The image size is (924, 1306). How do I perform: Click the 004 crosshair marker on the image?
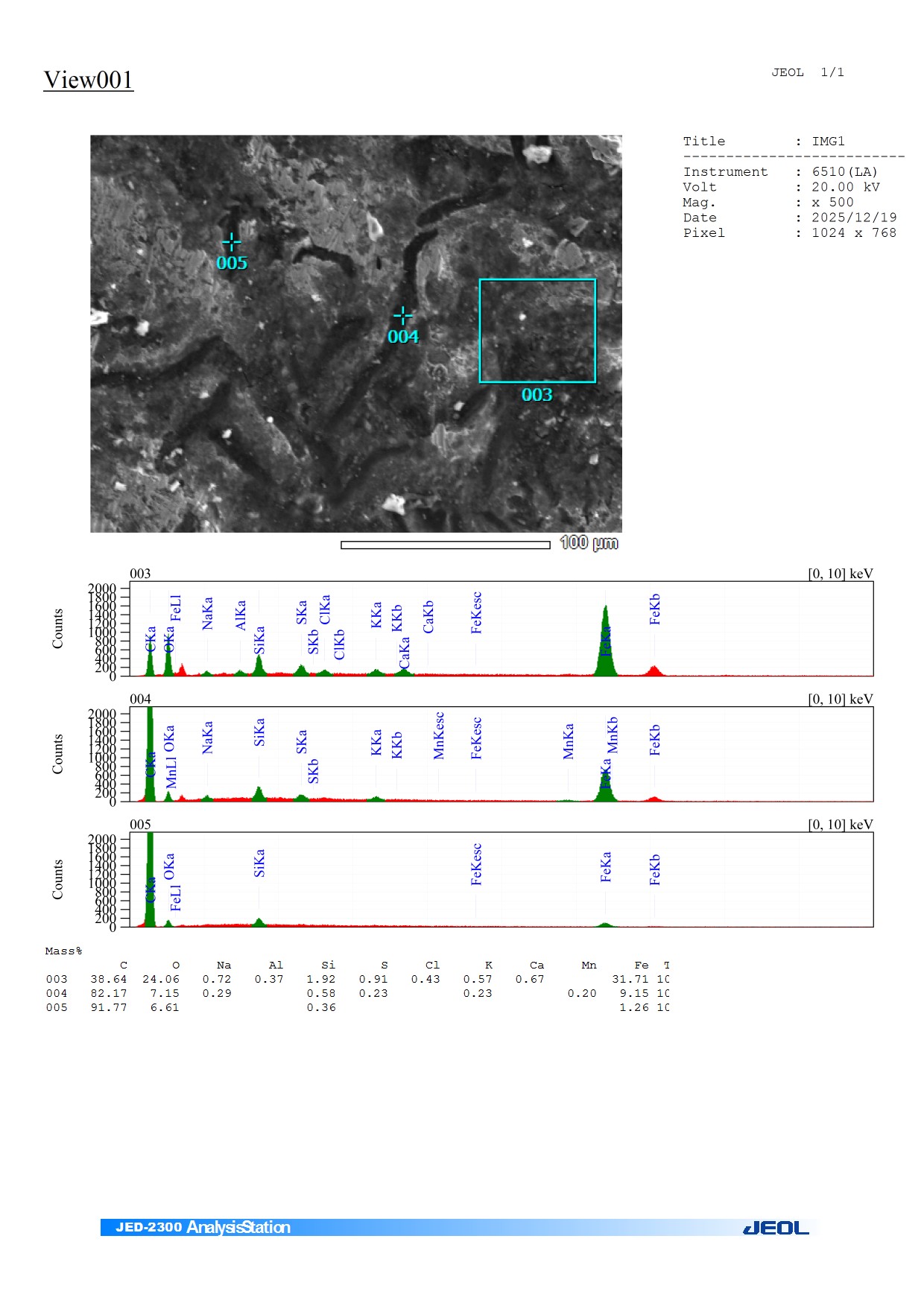(402, 316)
